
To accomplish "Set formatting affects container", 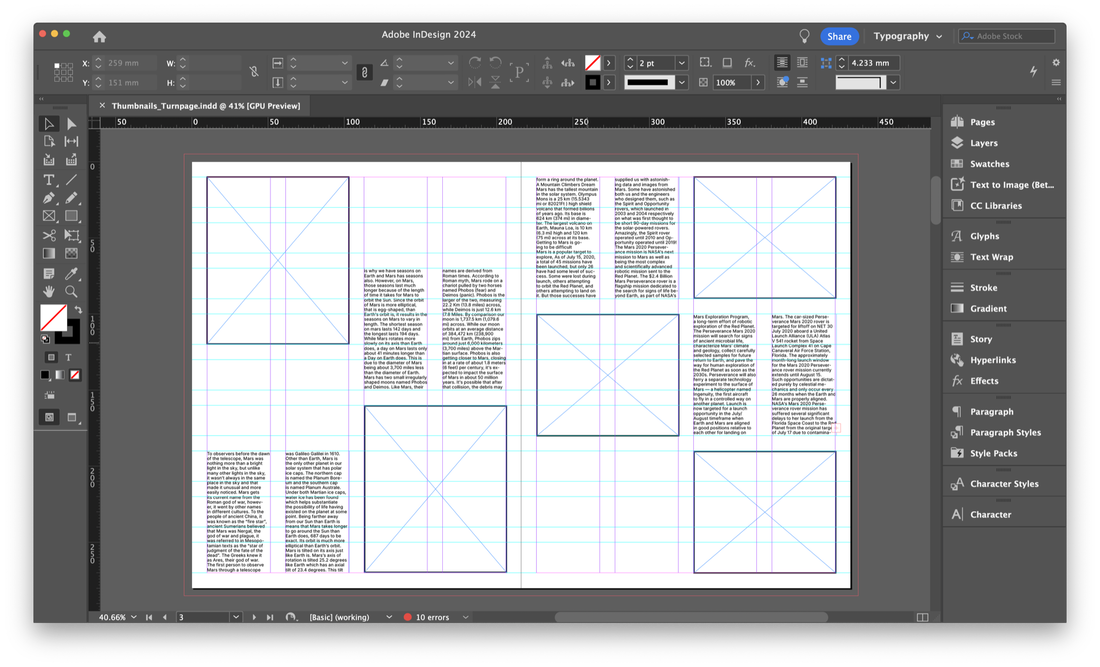I will 51,357.
